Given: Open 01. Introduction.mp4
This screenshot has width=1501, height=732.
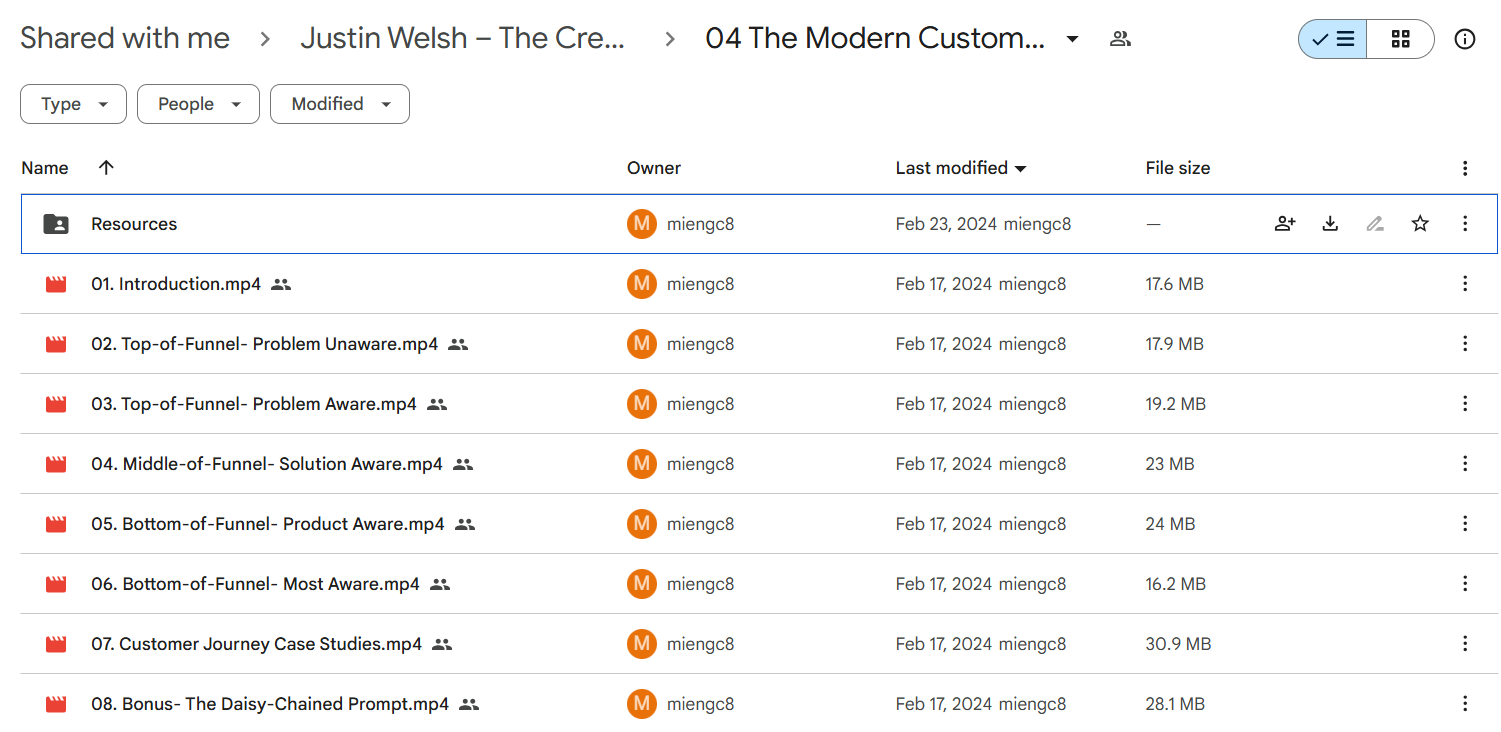Looking at the screenshot, I should coord(176,284).
